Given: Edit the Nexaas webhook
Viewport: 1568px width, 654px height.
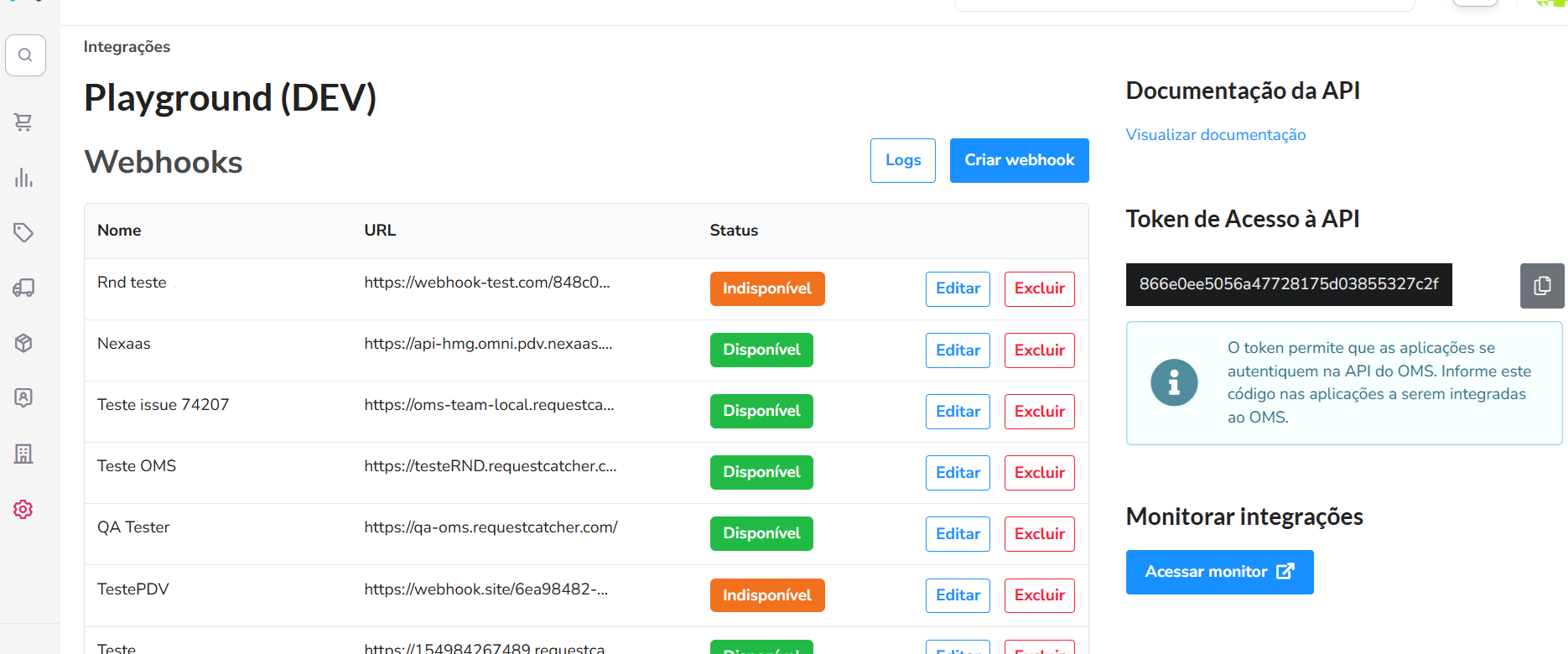Looking at the screenshot, I should pos(958,350).
